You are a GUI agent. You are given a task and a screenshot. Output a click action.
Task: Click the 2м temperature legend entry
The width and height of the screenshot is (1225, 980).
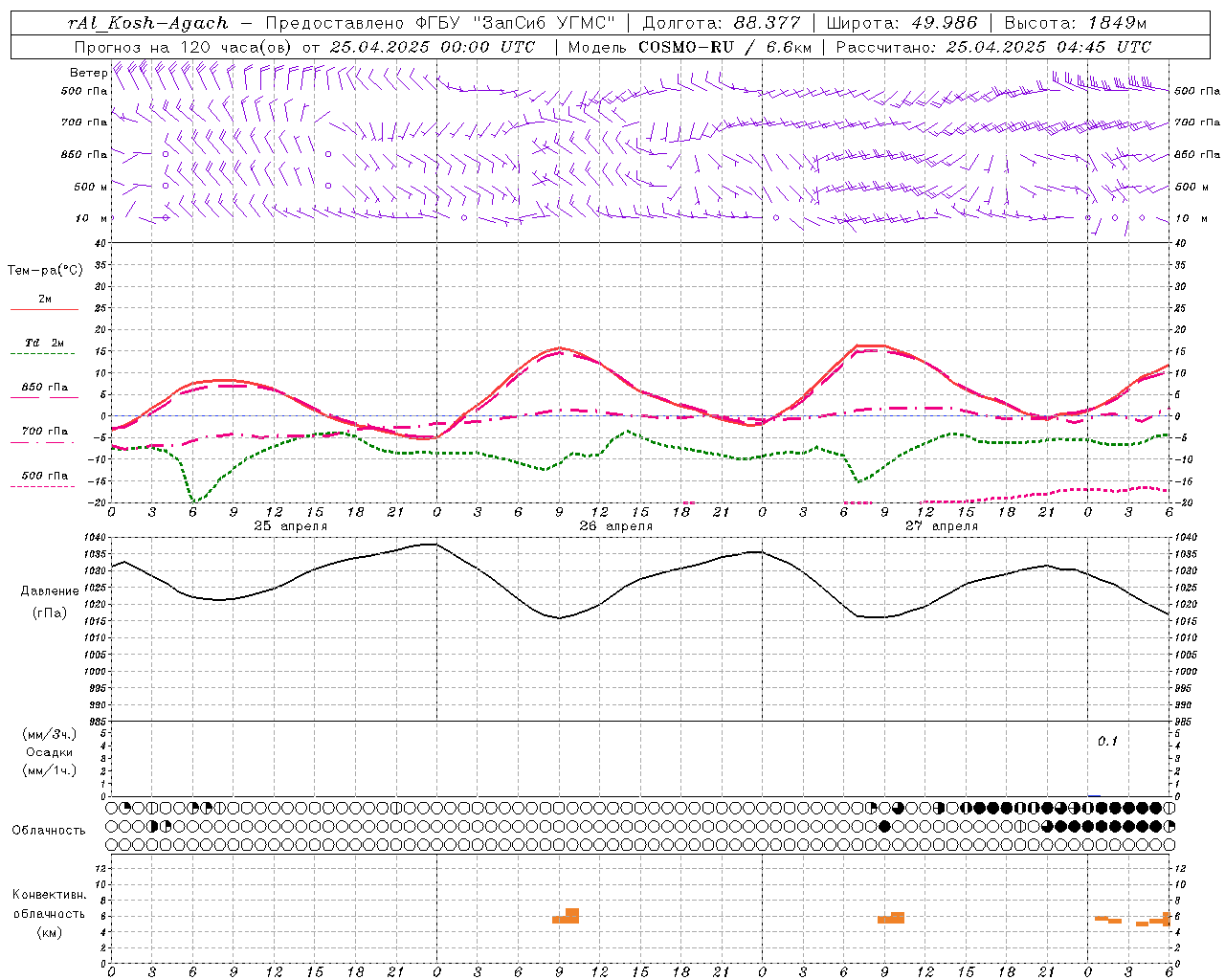tap(45, 299)
